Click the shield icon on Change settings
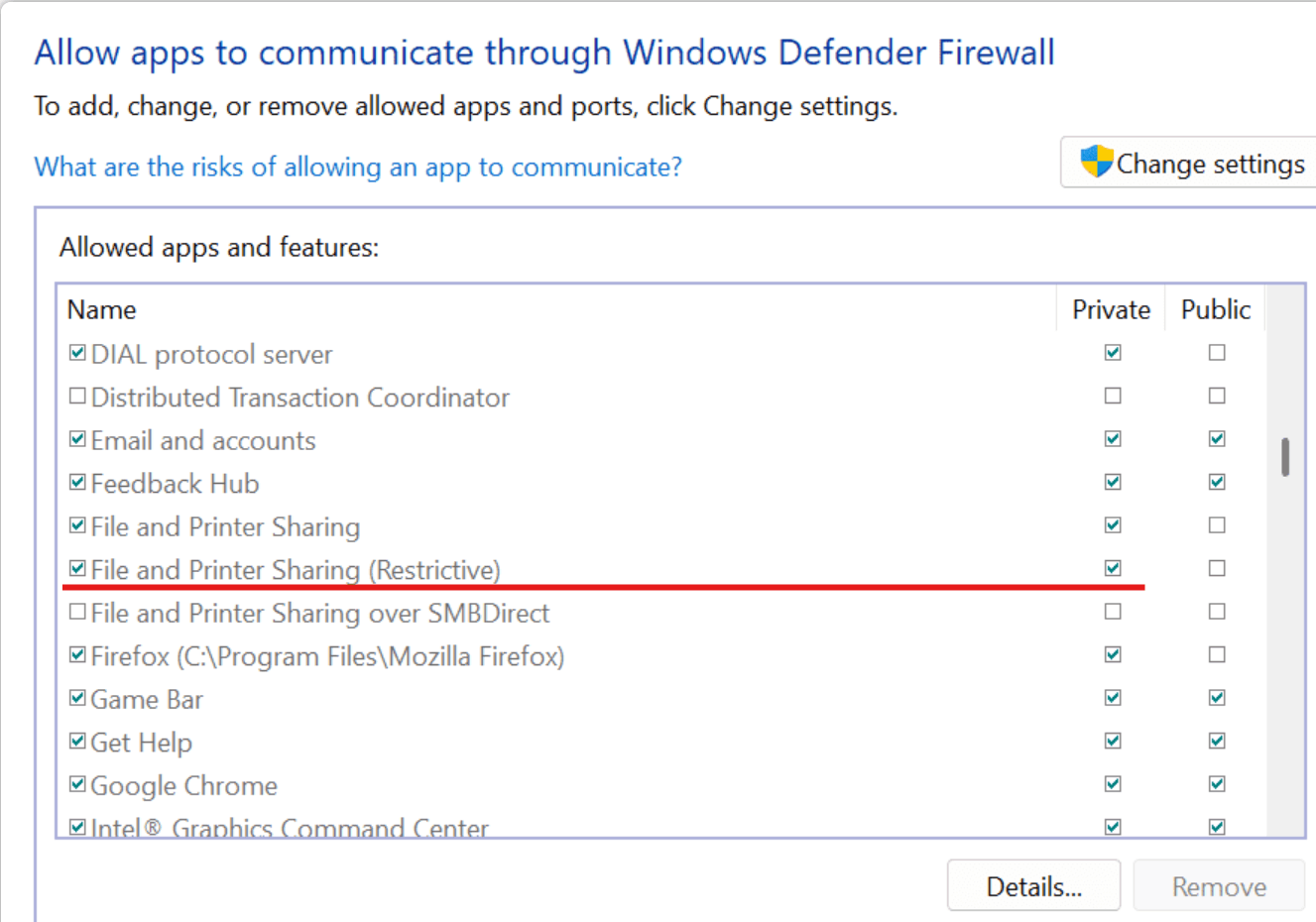 pos(1097,162)
